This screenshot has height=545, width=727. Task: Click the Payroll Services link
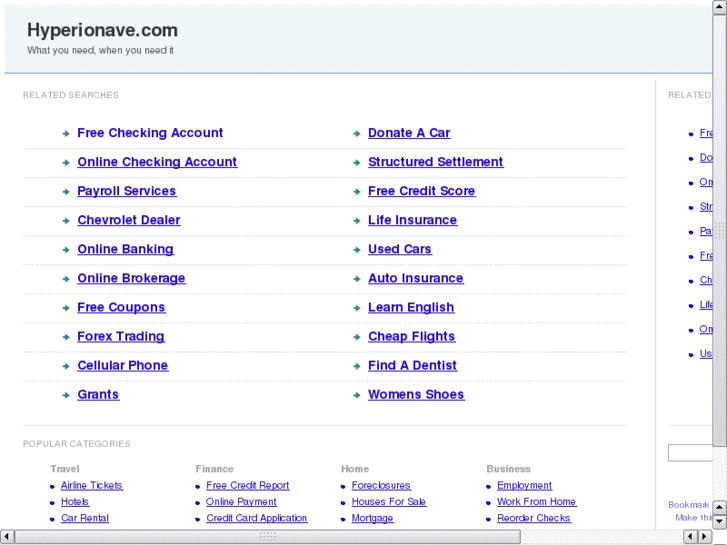point(127,191)
